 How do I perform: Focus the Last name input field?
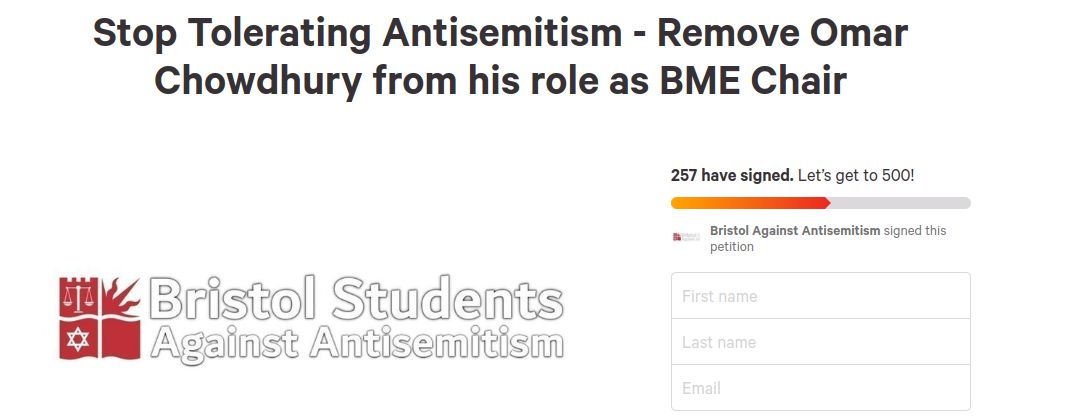820,342
